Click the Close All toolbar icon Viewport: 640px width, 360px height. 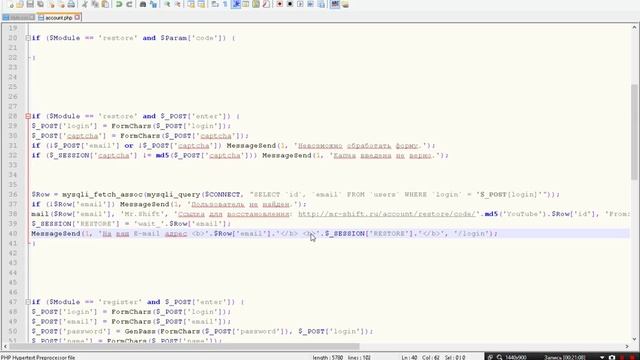(x=61, y=4)
